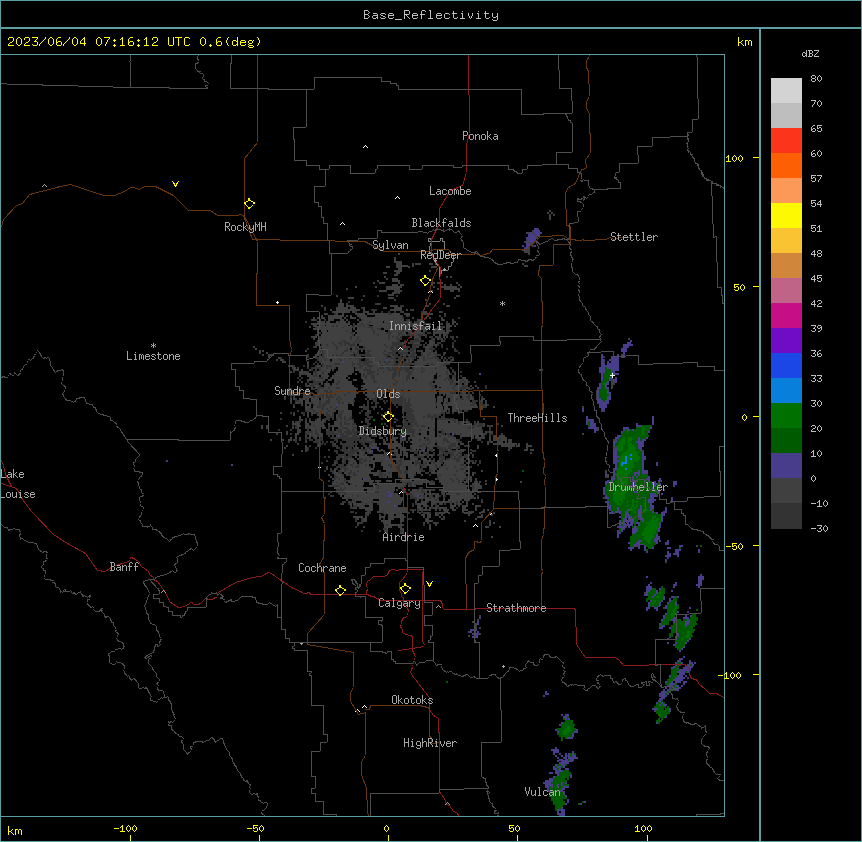This screenshot has height=842, width=862.
Task: Click the yellow marker south of RedDeer
Action: [x=426, y=281]
